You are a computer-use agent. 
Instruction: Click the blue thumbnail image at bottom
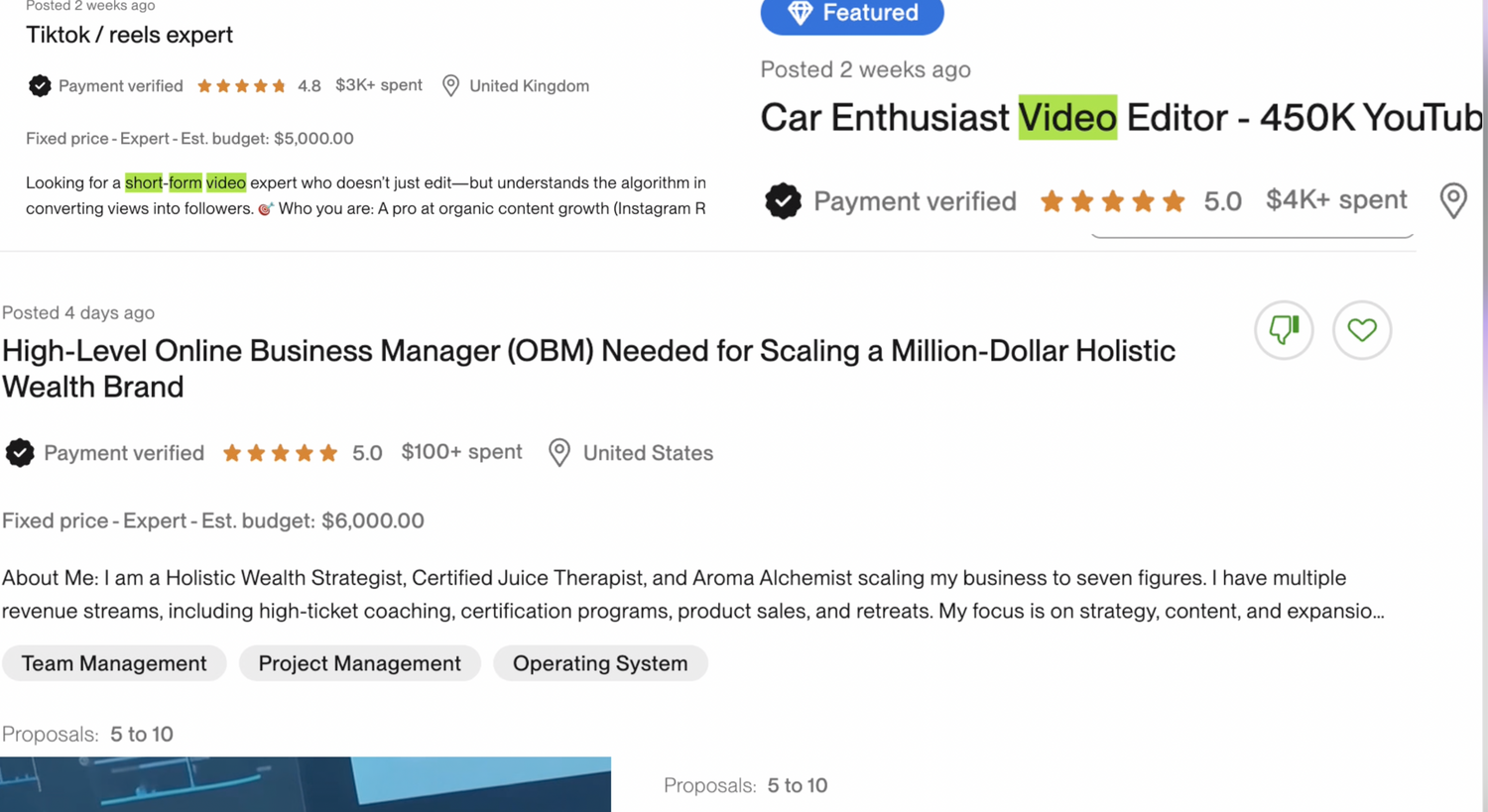tap(305, 784)
